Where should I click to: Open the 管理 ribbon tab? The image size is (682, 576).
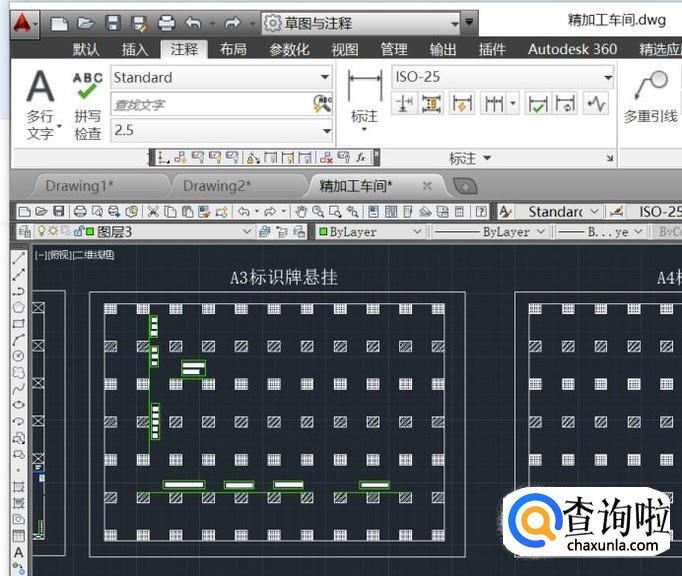click(x=394, y=49)
